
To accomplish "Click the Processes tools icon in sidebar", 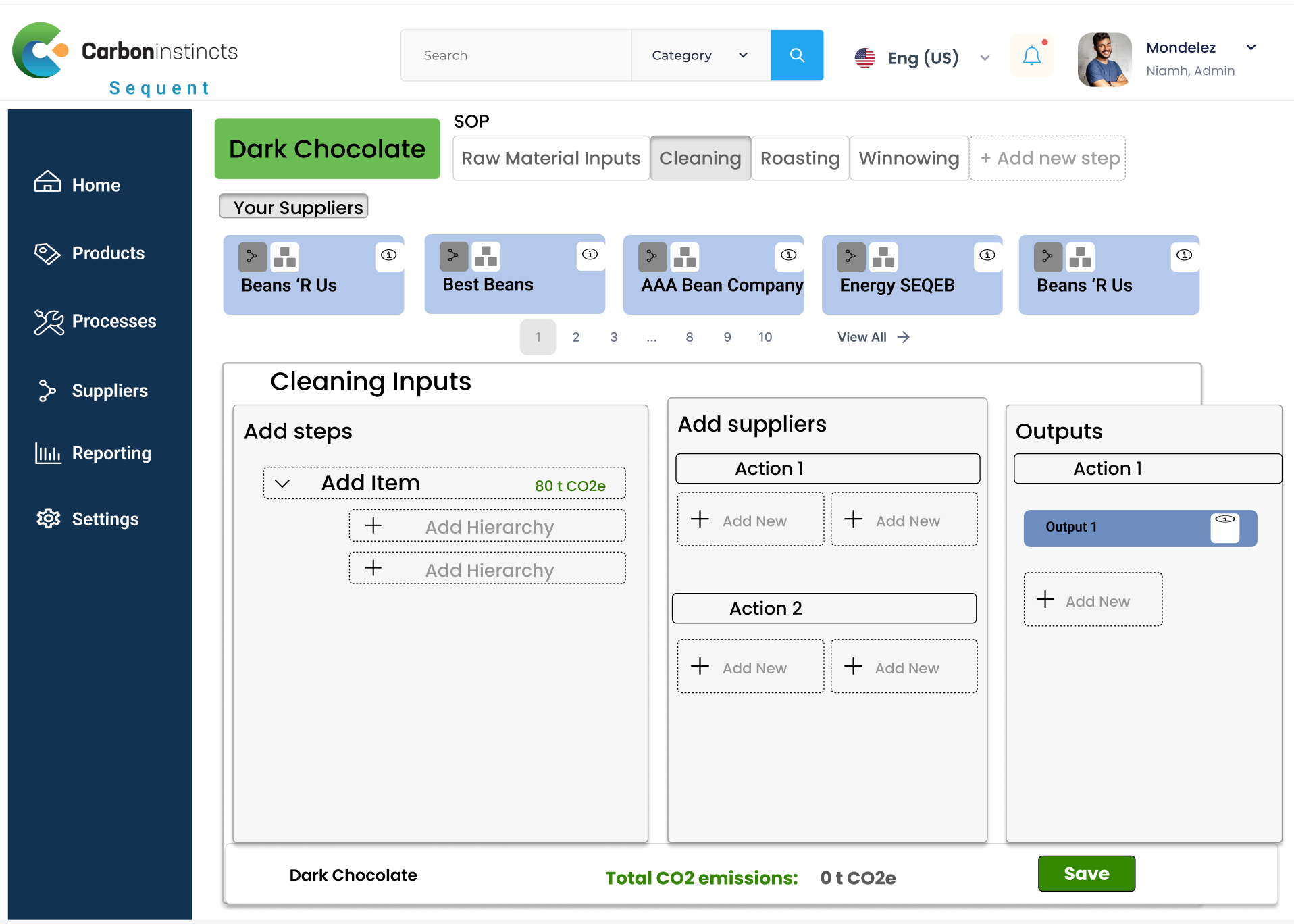I will pos(49,322).
